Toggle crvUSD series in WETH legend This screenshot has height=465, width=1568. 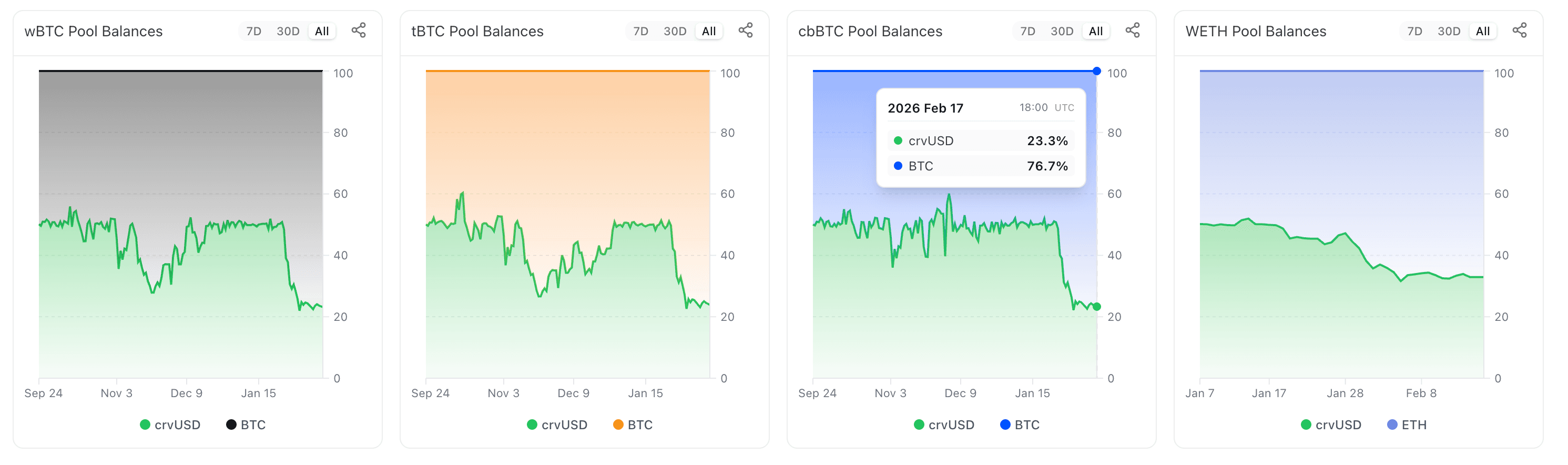[x=1331, y=425]
